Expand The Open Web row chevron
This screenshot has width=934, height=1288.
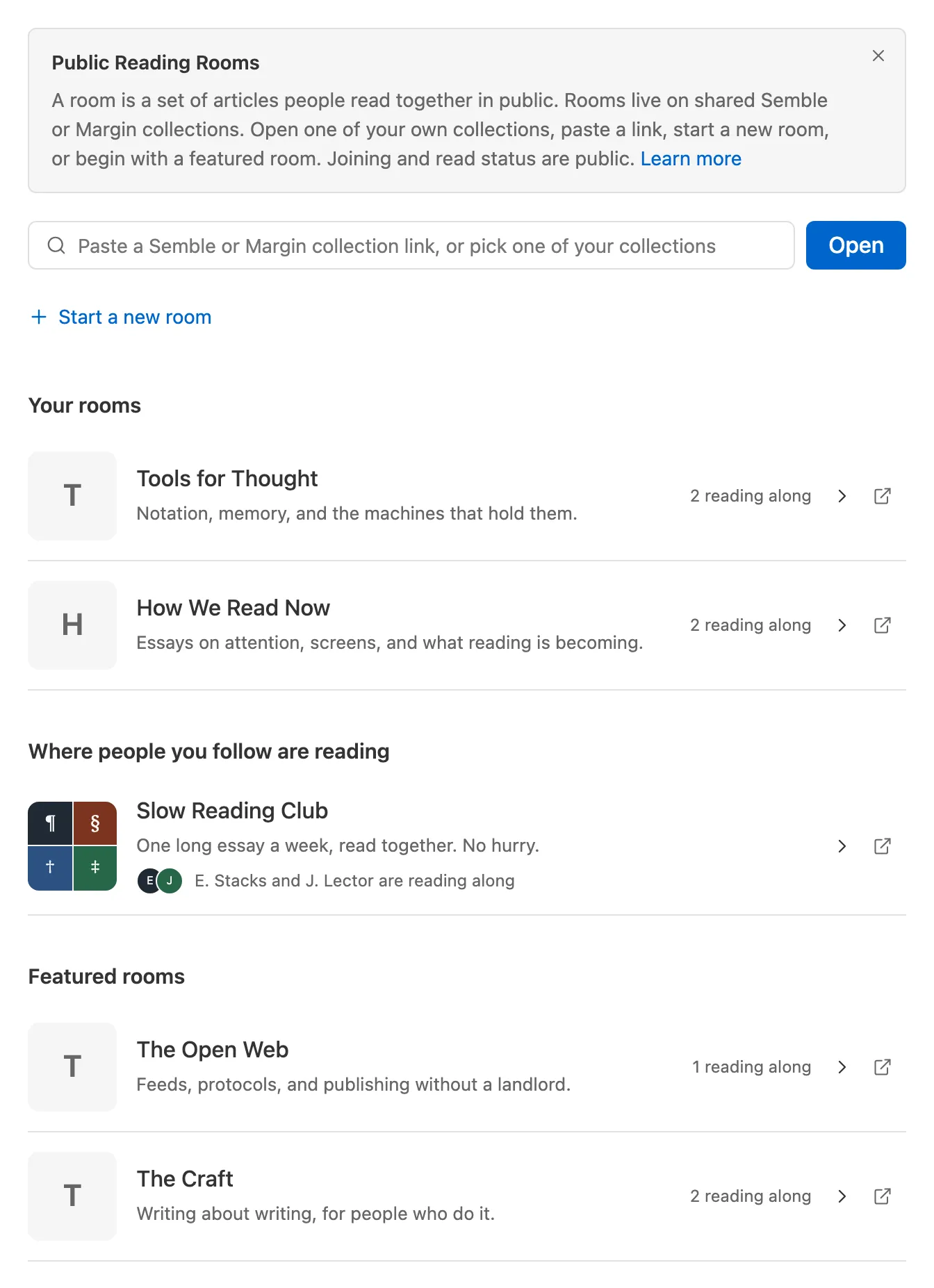click(842, 1067)
